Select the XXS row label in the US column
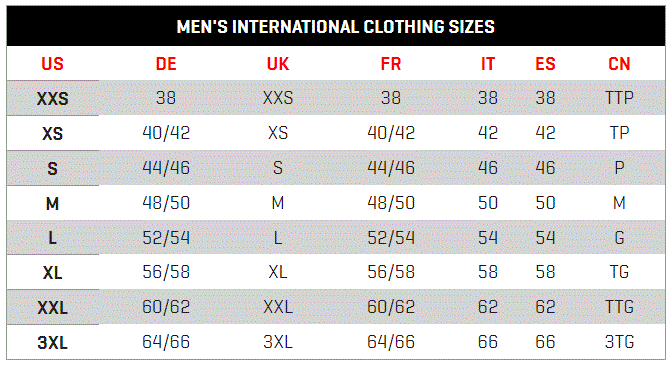The width and height of the screenshot is (671, 366). [52, 99]
